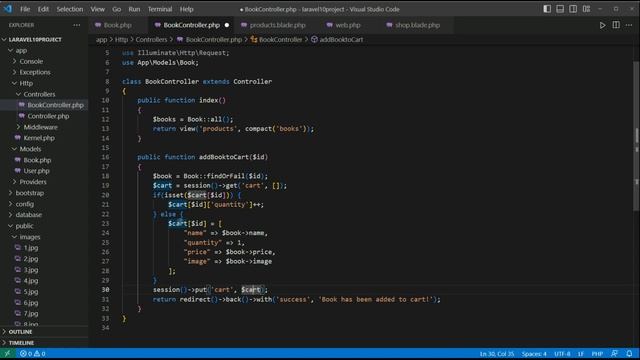Toggle primary side bar layout icon
640x360 pixels.
click(x=547, y=9)
